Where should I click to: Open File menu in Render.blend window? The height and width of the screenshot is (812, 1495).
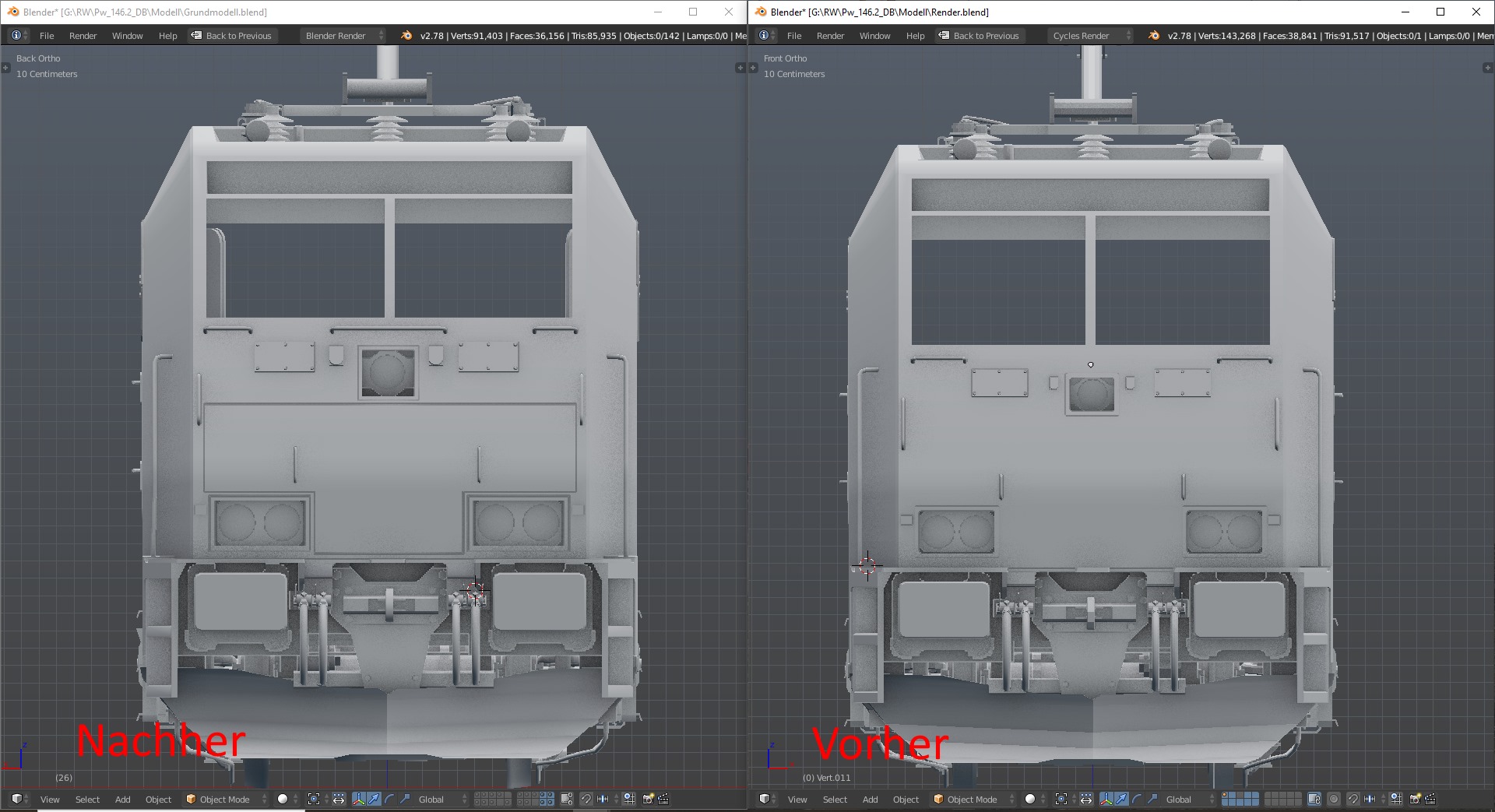[x=794, y=36]
